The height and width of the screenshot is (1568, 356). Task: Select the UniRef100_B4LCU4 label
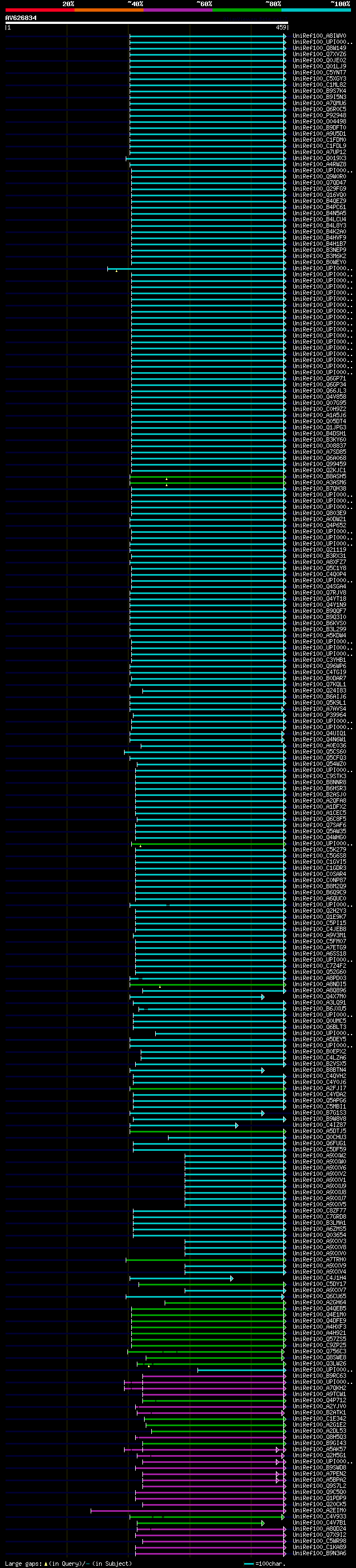pyautogui.click(x=319, y=219)
